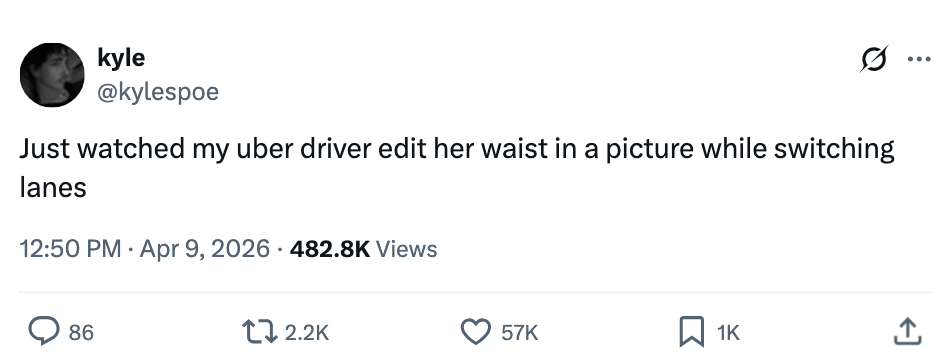Screen dimensions: 948x364
Task: Click the 2.2K reposts count
Action: (x=307, y=333)
